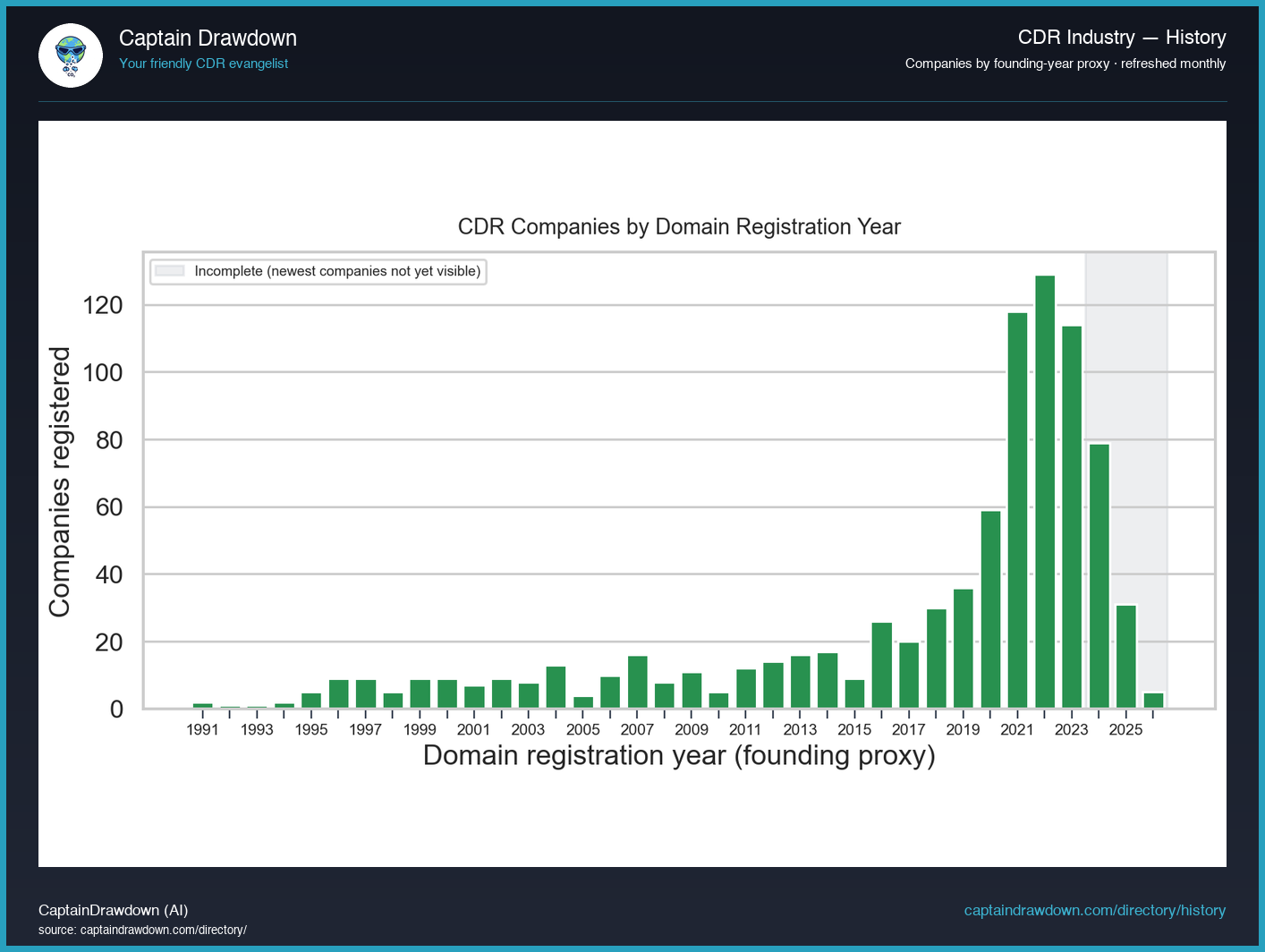Click the 2025 bar in the chart

click(x=1125, y=657)
